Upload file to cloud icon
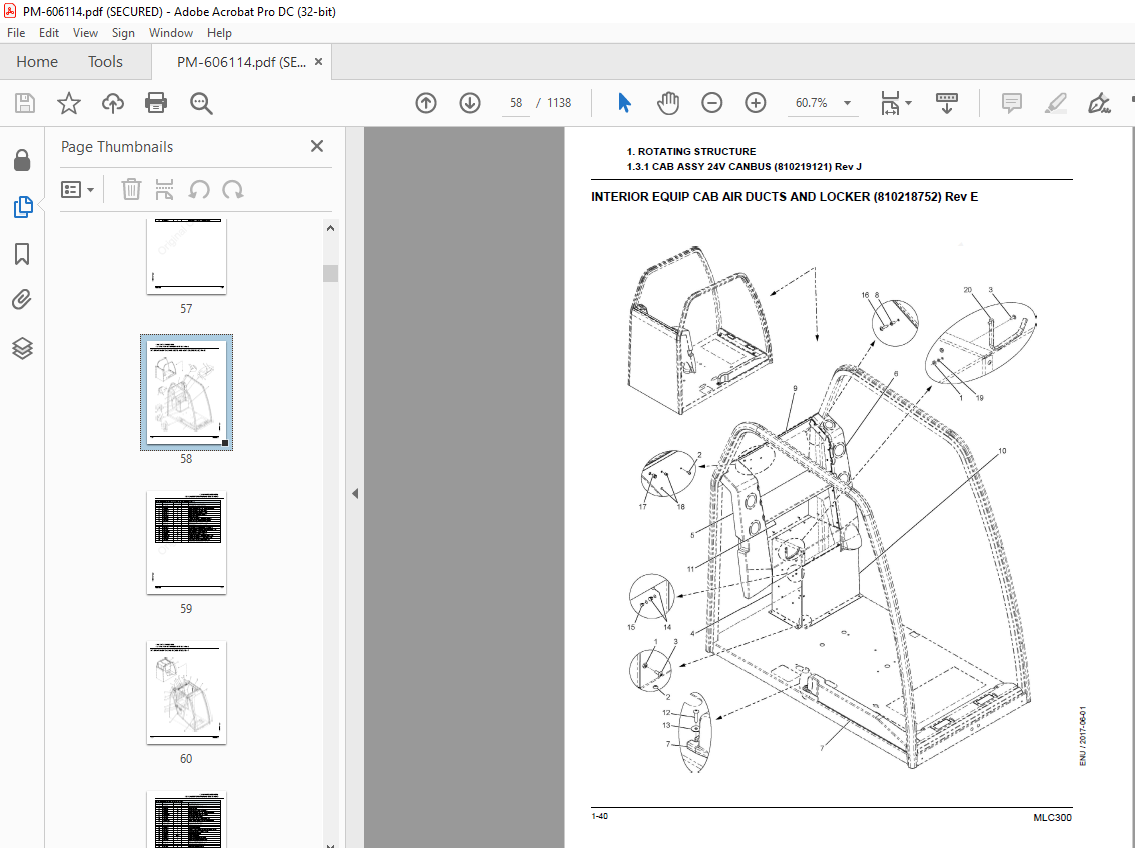Viewport: 1135px width, 848px height. coord(112,103)
